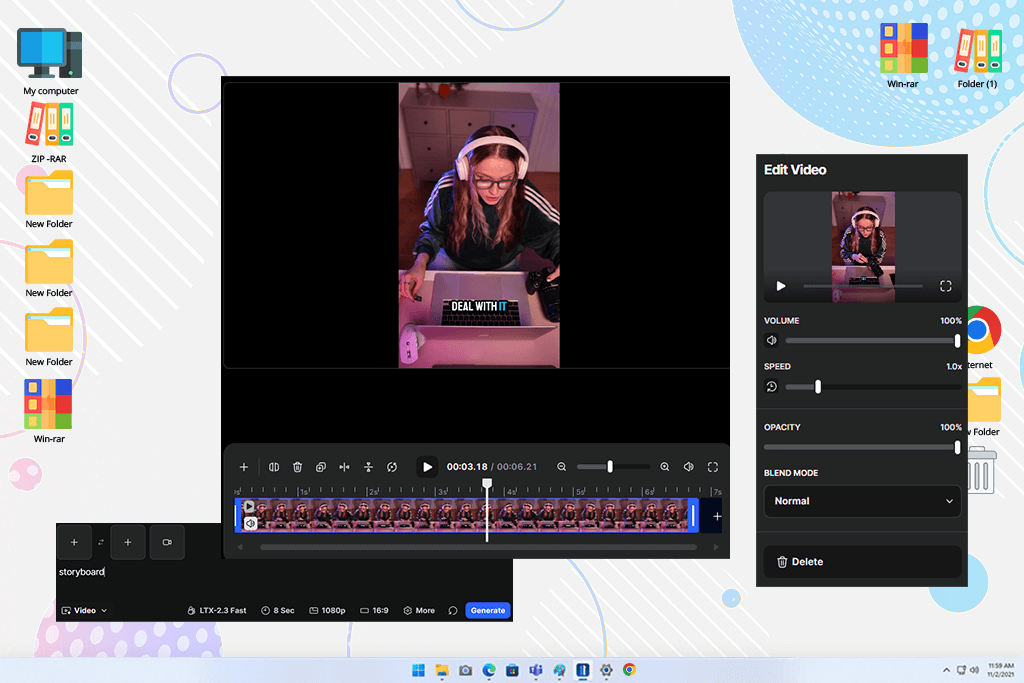
Task: Adjust the Speed slider
Action: 873,387
